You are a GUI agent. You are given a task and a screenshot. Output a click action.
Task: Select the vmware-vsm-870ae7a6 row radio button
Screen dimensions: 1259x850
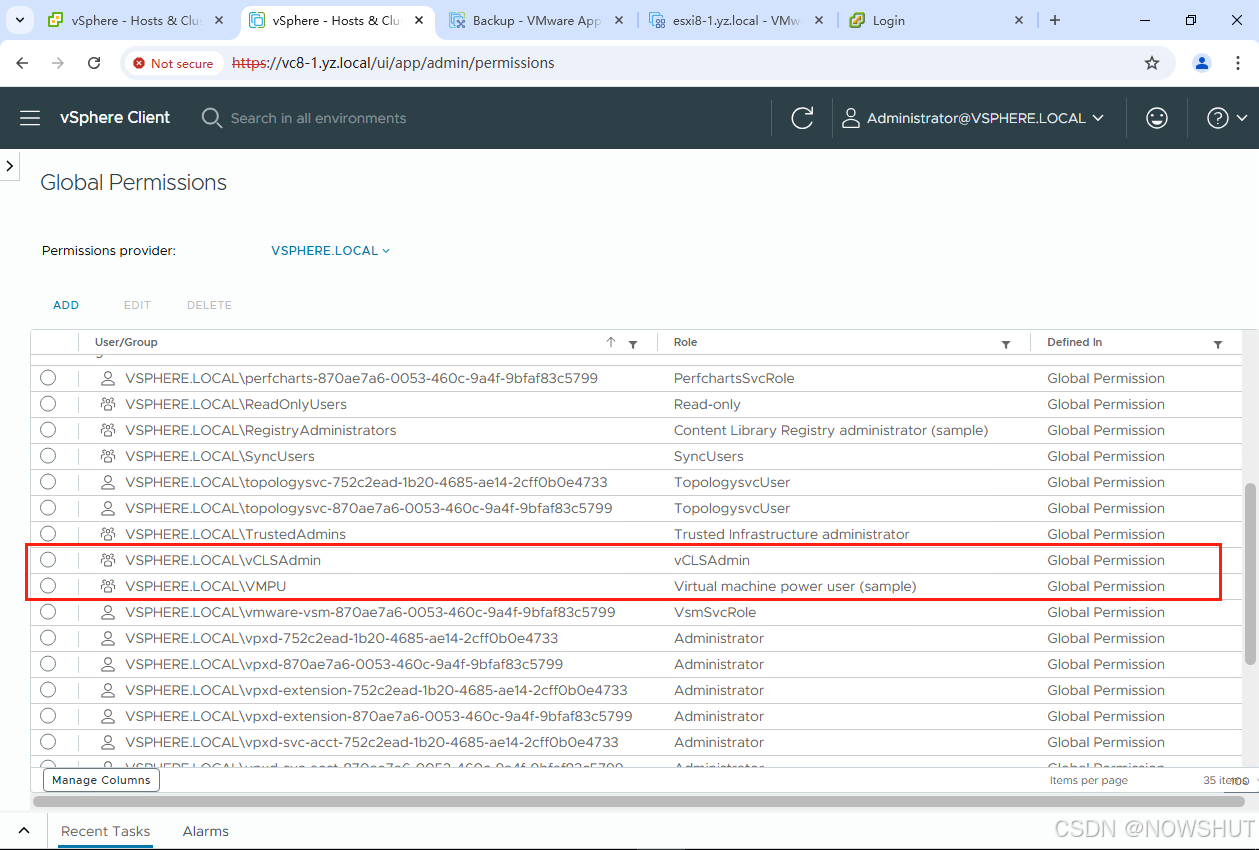48,612
